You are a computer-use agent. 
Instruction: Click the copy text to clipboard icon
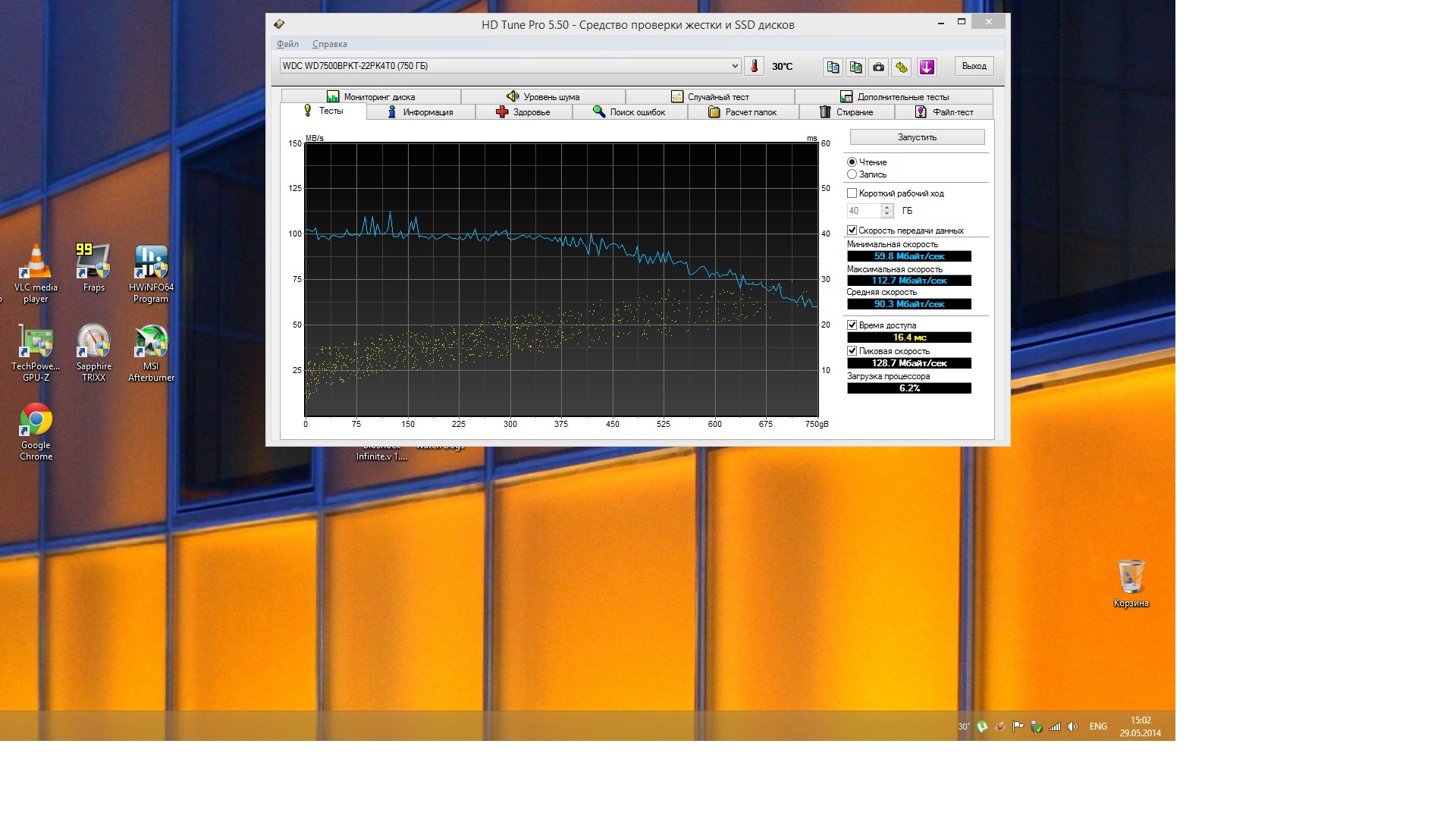pyautogui.click(x=833, y=67)
